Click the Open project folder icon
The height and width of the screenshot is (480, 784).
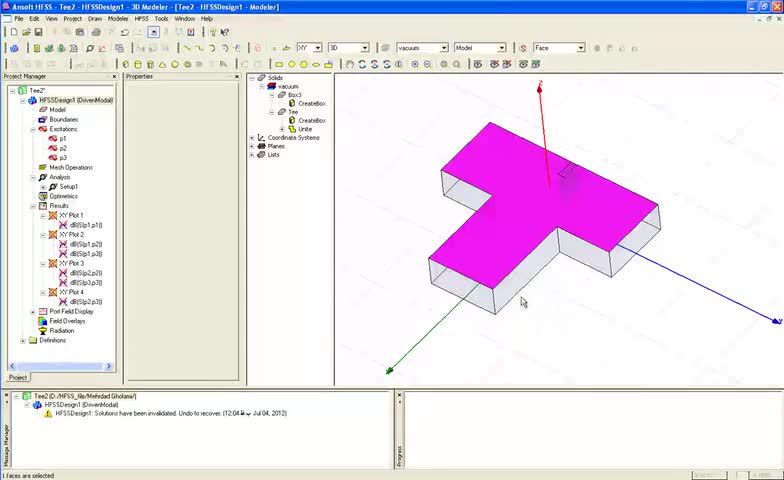[x=26, y=32]
